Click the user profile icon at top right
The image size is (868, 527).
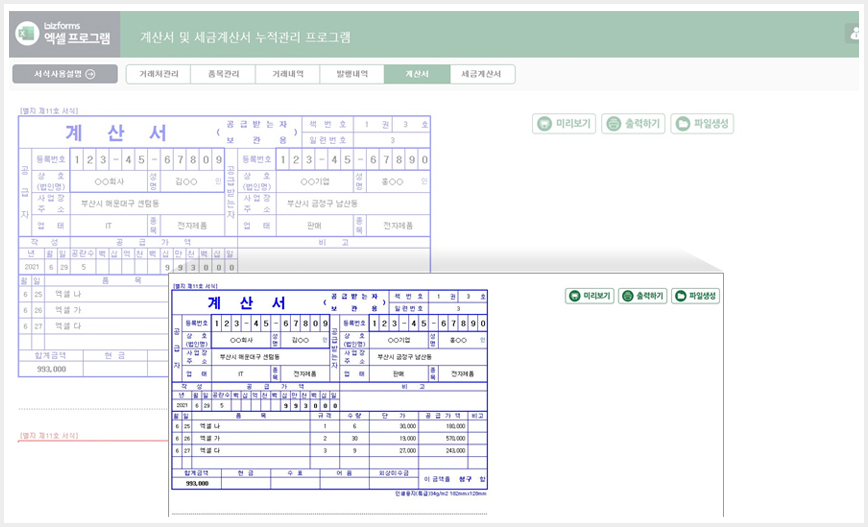point(854,34)
